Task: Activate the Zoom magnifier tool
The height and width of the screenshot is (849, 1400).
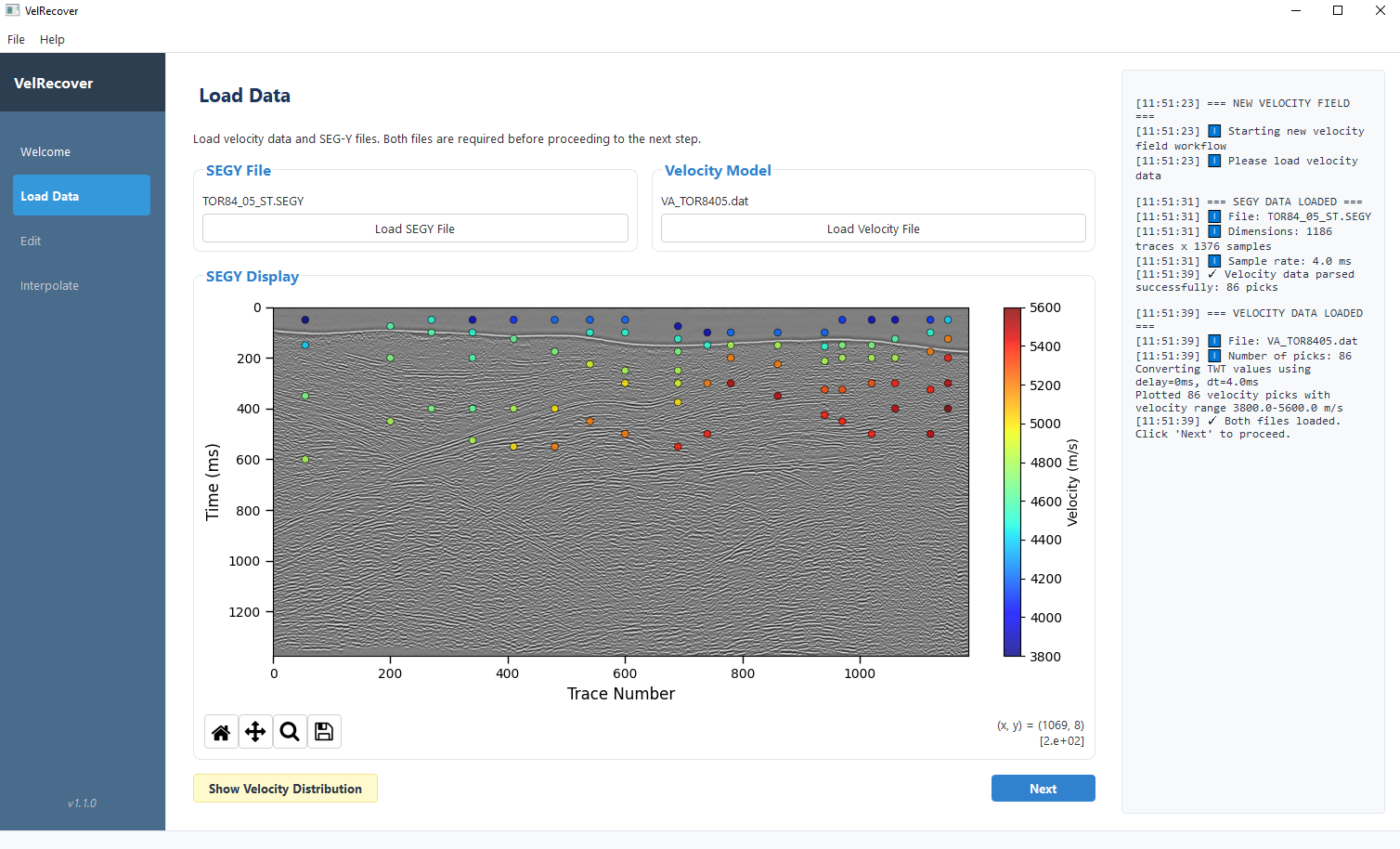Action: click(x=290, y=732)
